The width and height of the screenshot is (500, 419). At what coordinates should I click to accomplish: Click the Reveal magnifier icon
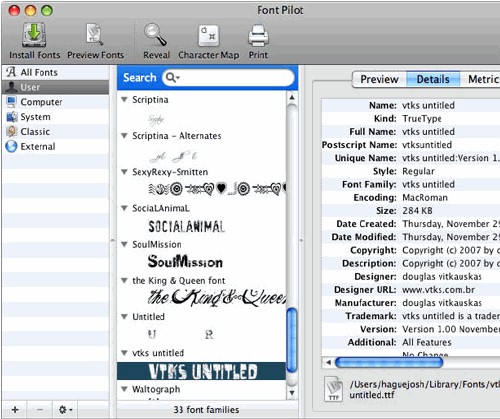pyautogui.click(x=155, y=34)
